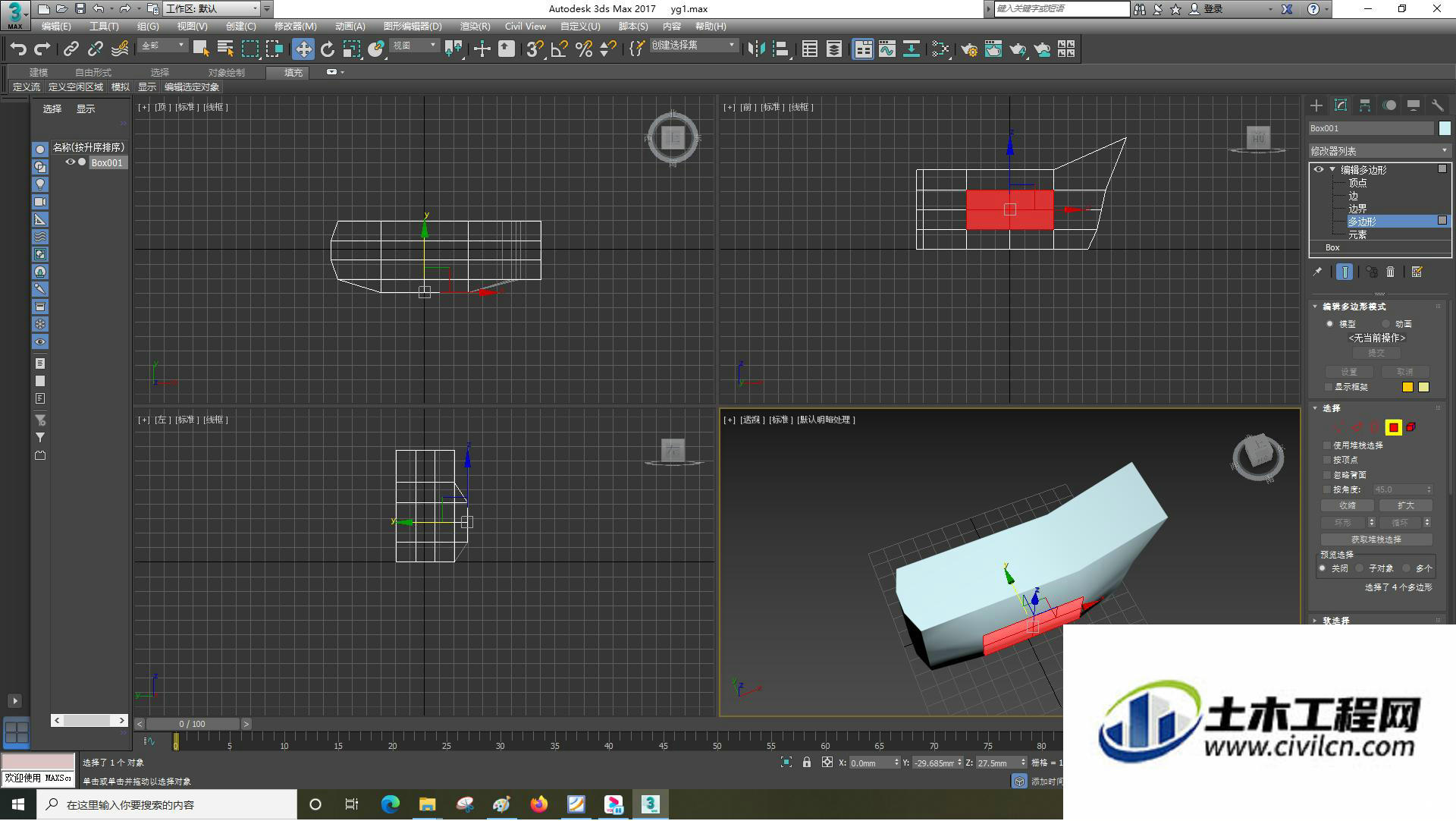Switch to the 建模 ribbon tab
The height and width of the screenshot is (821, 1456).
pyautogui.click(x=38, y=73)
